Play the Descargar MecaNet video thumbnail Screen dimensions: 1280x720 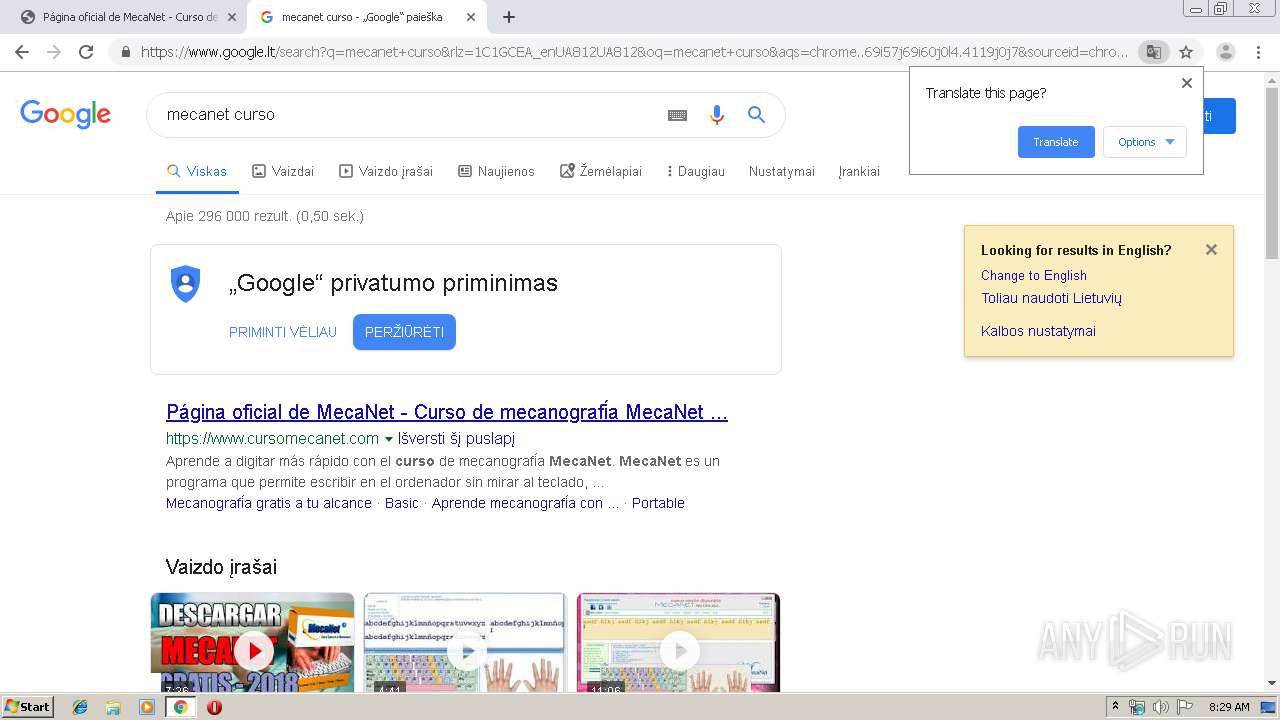click(x=253, y=642)
